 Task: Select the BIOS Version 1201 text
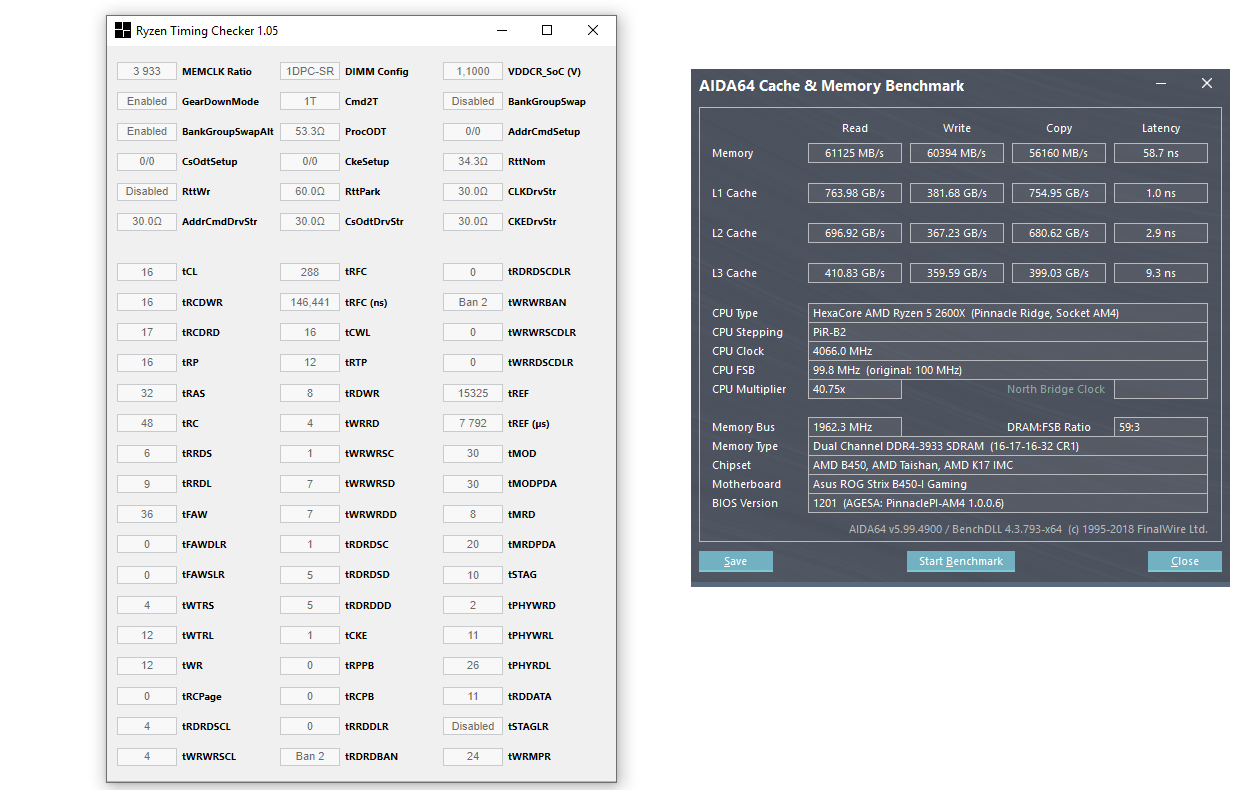[1008, 503]
